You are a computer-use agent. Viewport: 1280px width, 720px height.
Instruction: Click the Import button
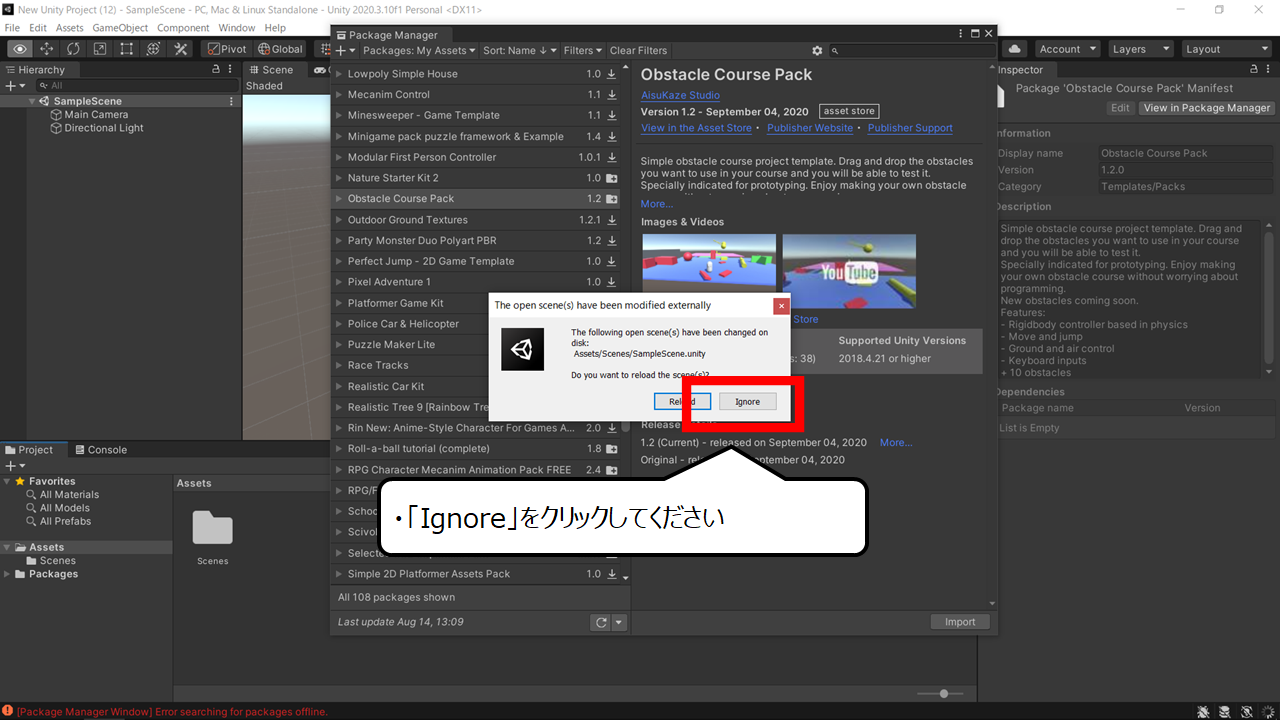pyautogui.click(x=960, y=622)
